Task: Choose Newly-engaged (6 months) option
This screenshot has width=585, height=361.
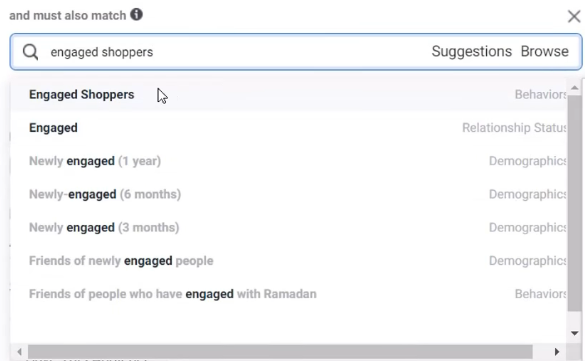Action: (288, 194)
